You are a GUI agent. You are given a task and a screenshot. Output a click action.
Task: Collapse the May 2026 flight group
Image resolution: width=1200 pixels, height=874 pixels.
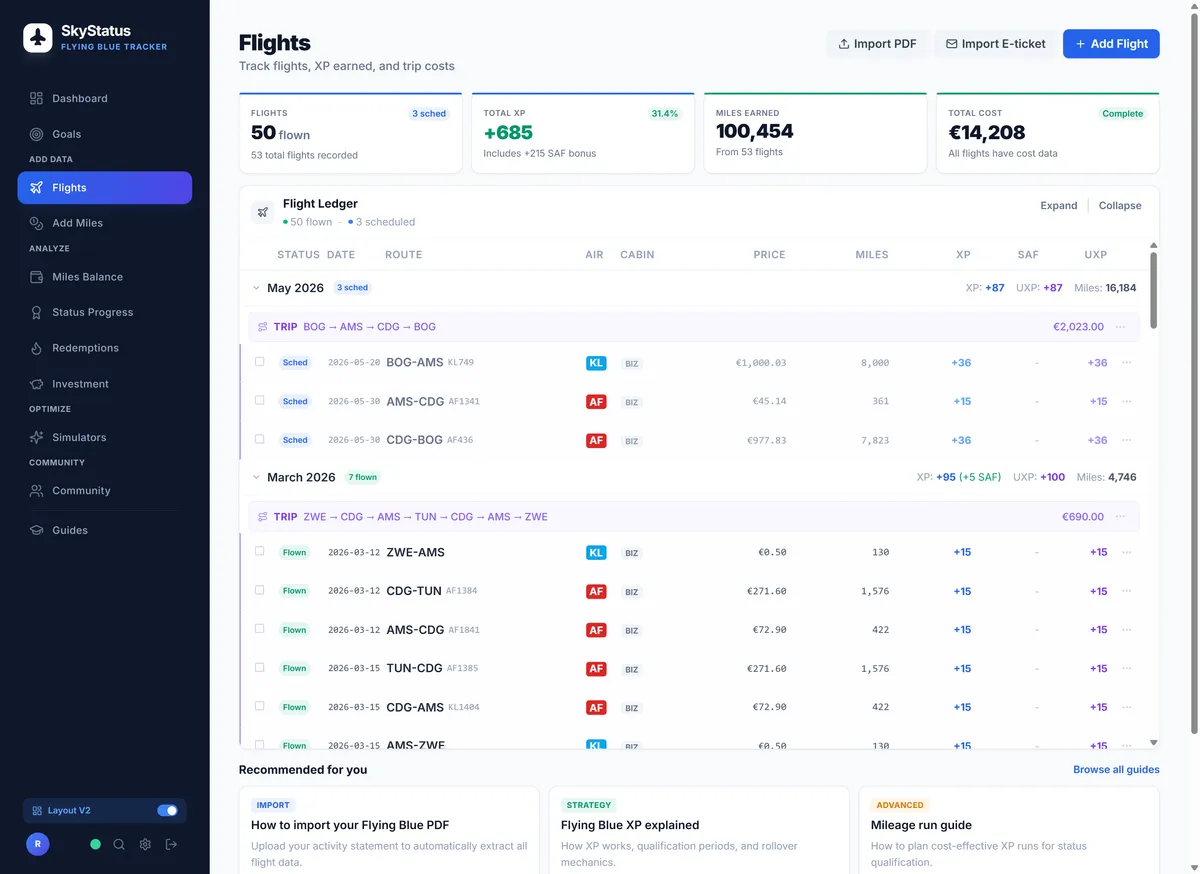pos(256,287)
